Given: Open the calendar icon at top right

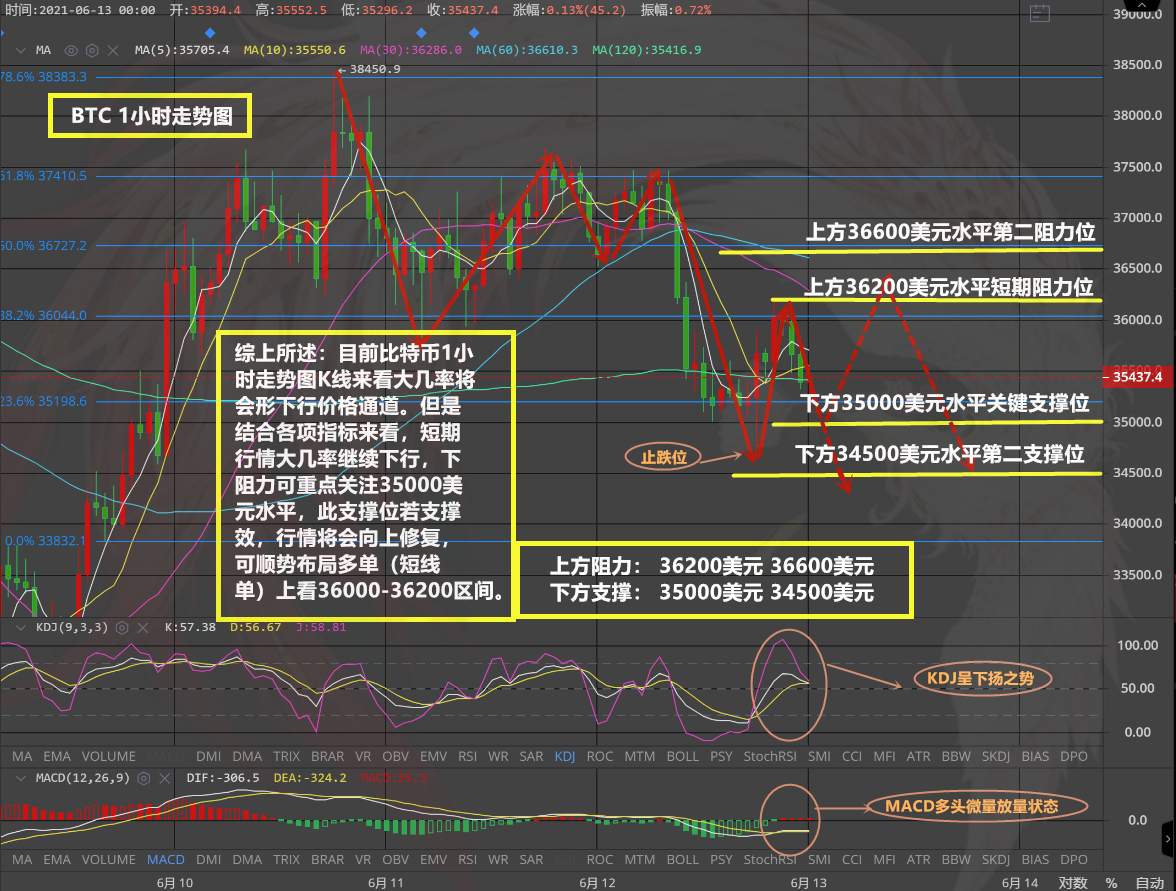Looking at the screenshot, I should click(1040, 13).
